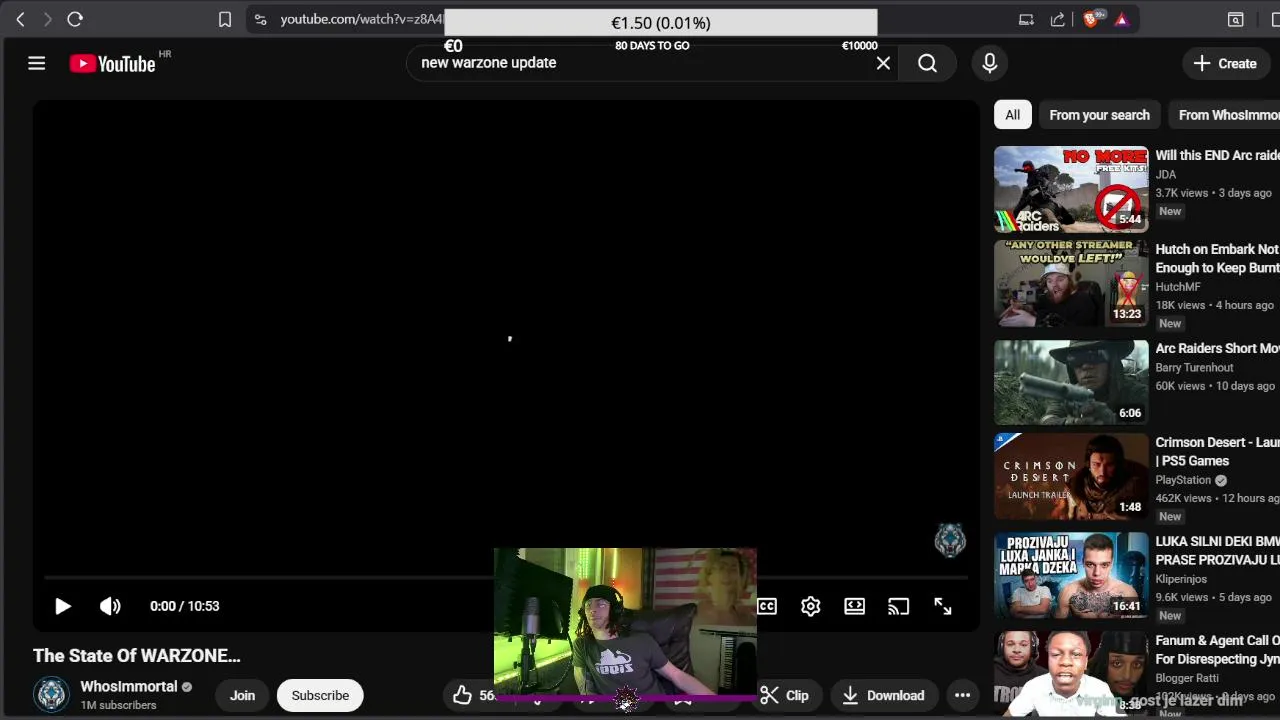Viewport: 1280px width, 720px height.
Task: Click the Create button
Action: (1225, 63)
